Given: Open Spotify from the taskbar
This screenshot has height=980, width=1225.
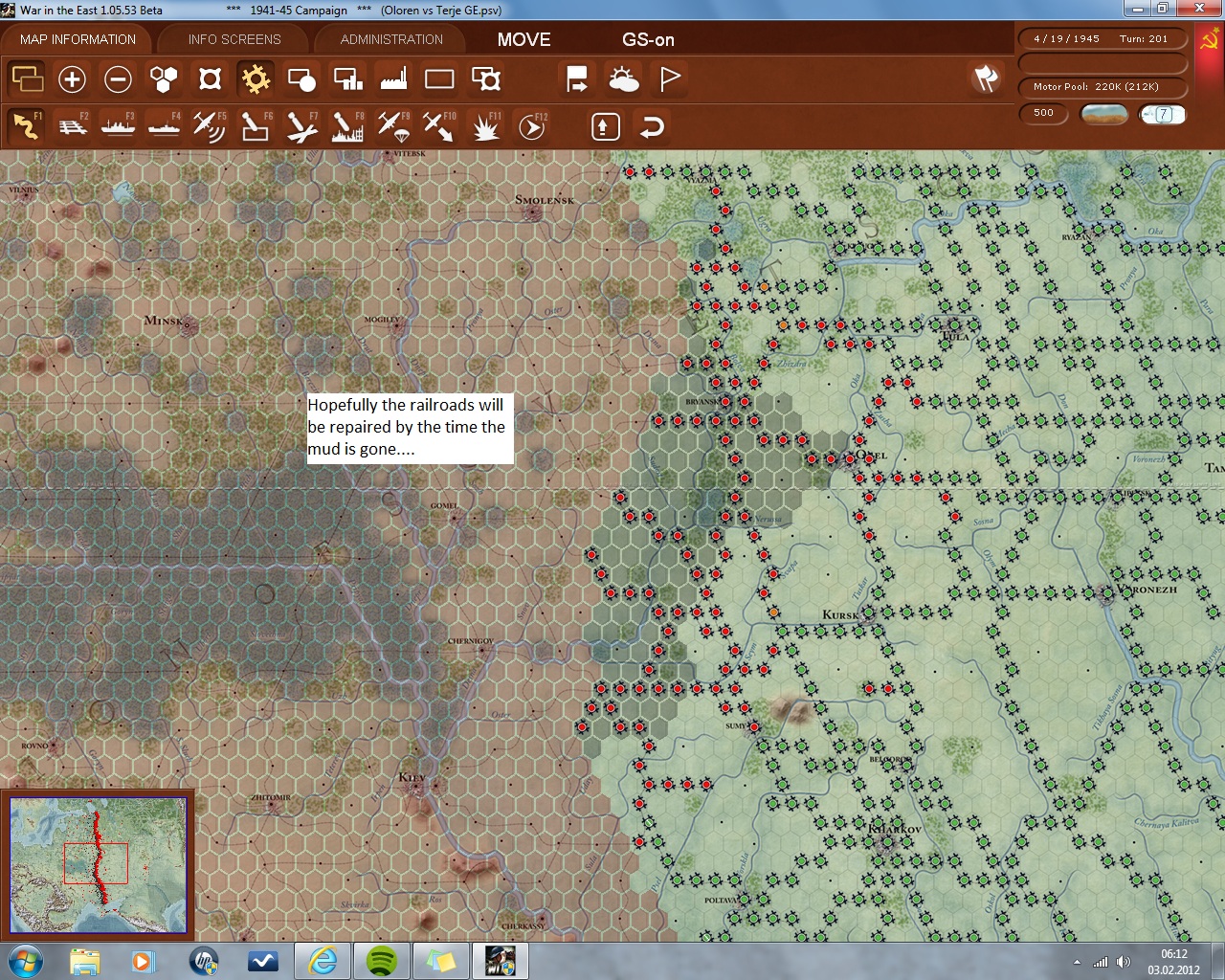Looking at the screenshot, I should 382,961.
